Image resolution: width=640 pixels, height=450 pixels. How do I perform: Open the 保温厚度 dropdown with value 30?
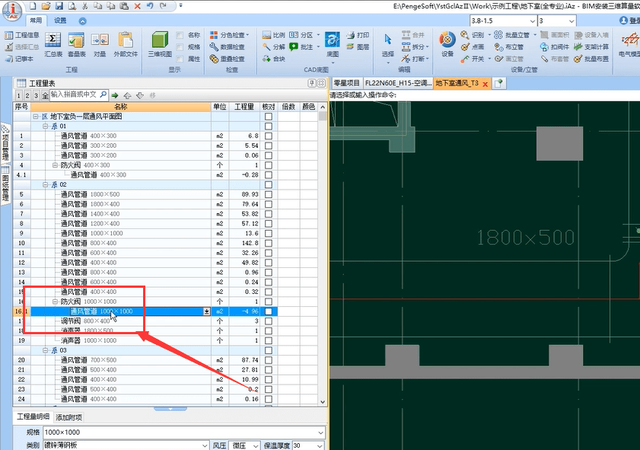[x=320, y=446]
